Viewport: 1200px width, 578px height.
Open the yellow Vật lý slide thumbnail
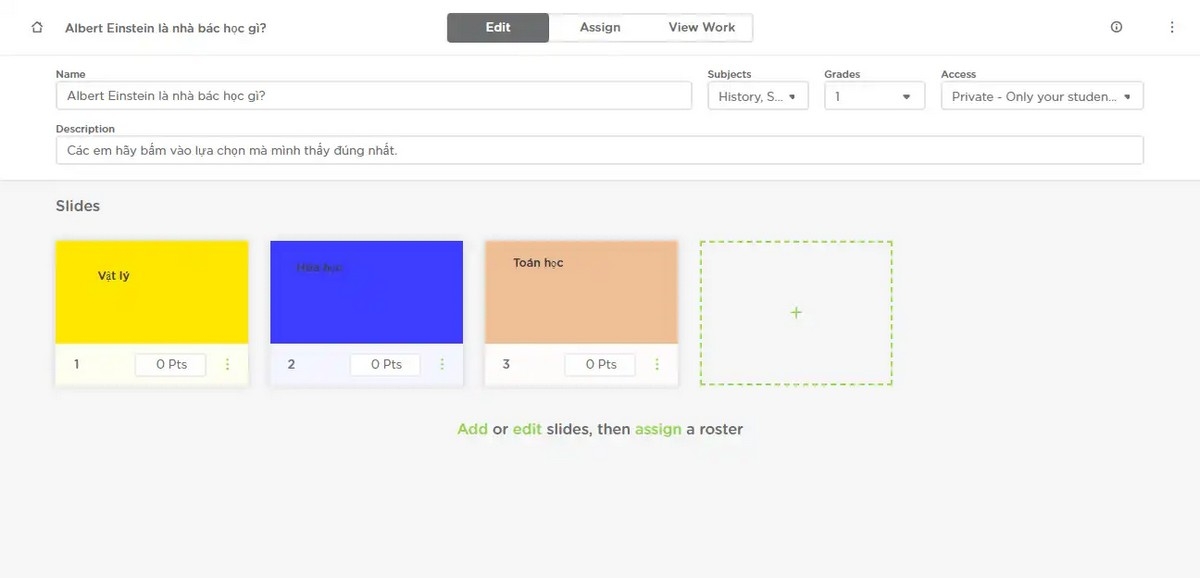coord(152,292)
